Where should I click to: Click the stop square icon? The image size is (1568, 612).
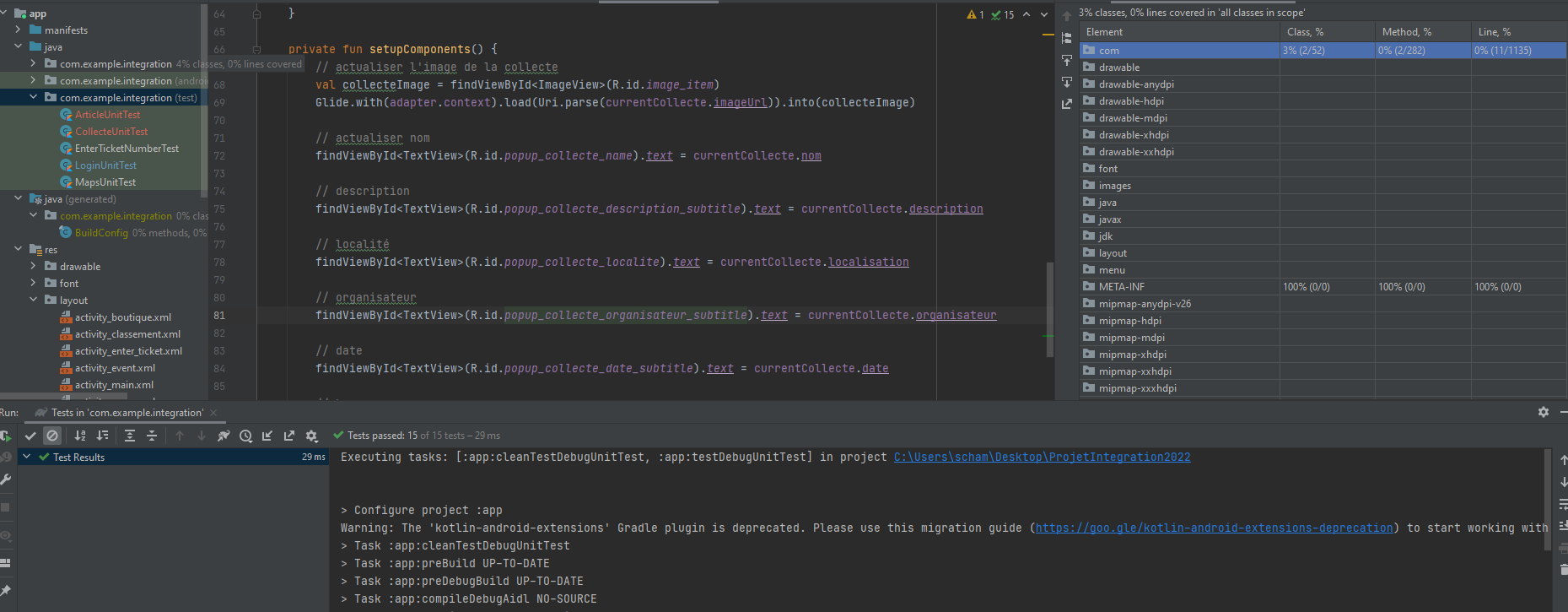(x=5, y=507)
